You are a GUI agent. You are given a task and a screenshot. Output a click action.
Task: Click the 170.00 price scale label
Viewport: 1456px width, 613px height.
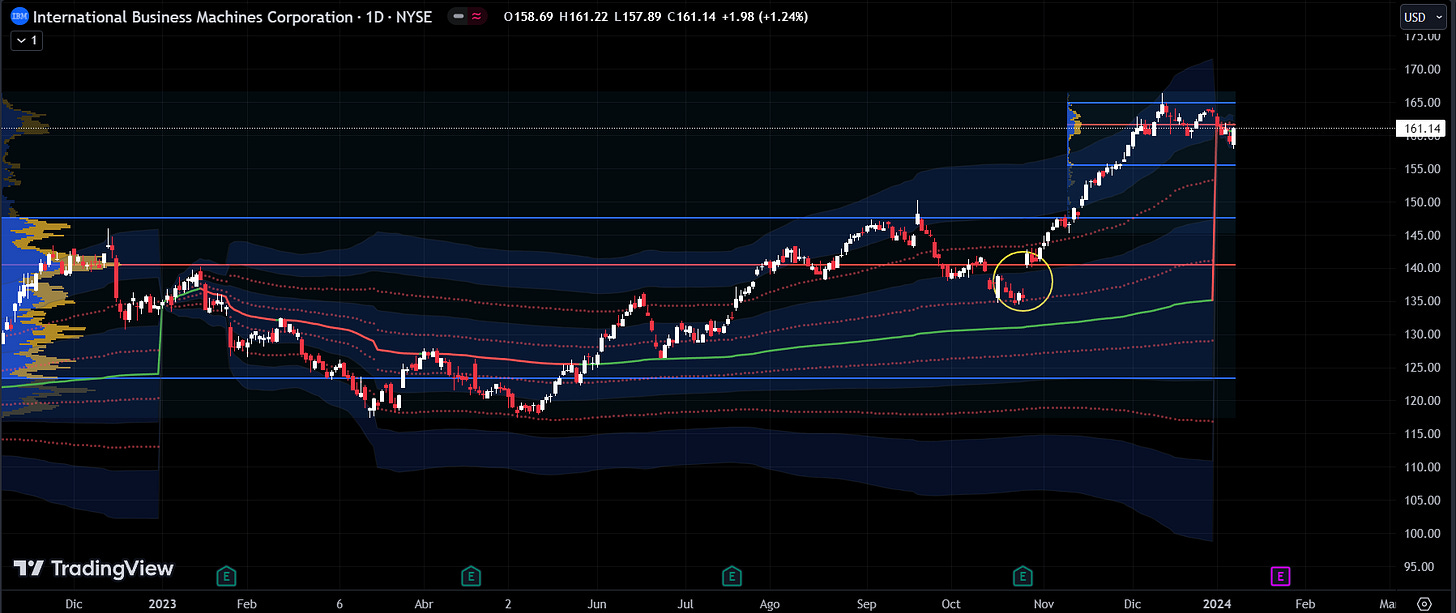pos(1420,69)
